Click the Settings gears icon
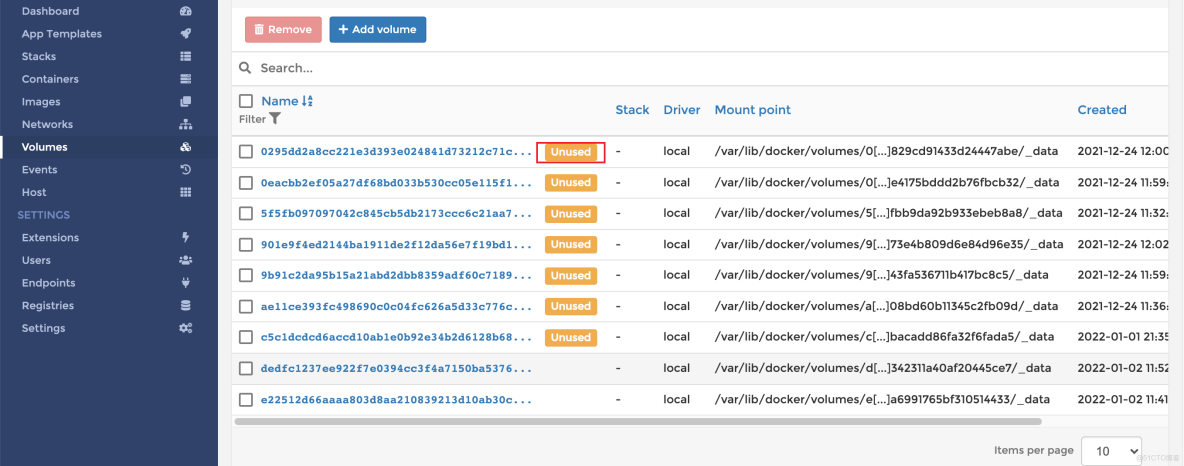 186,329
